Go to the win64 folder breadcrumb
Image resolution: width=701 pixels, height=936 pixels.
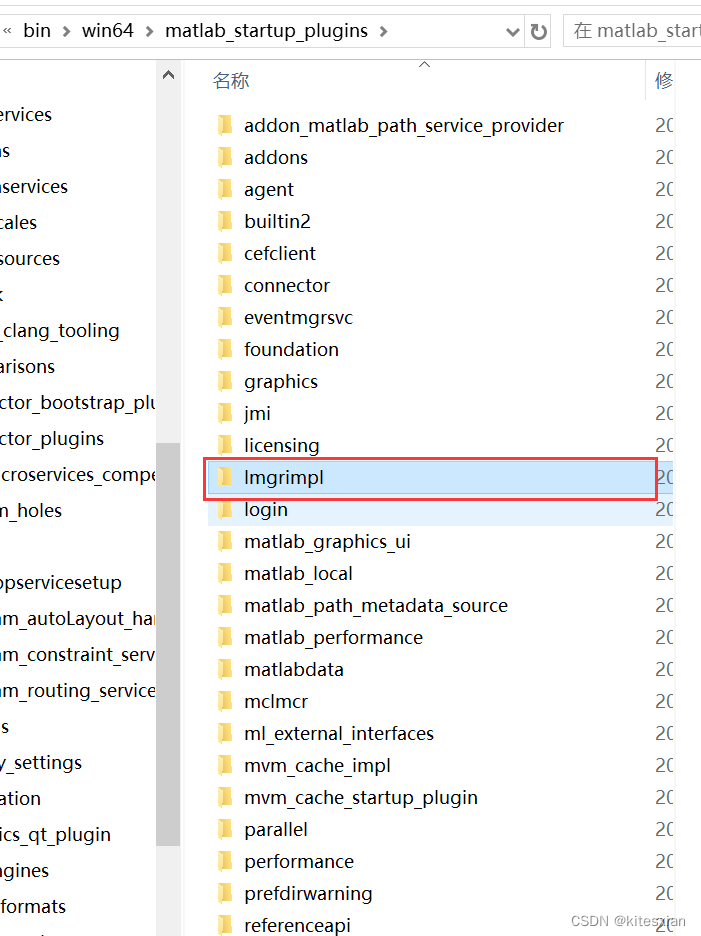click(107, 30)
